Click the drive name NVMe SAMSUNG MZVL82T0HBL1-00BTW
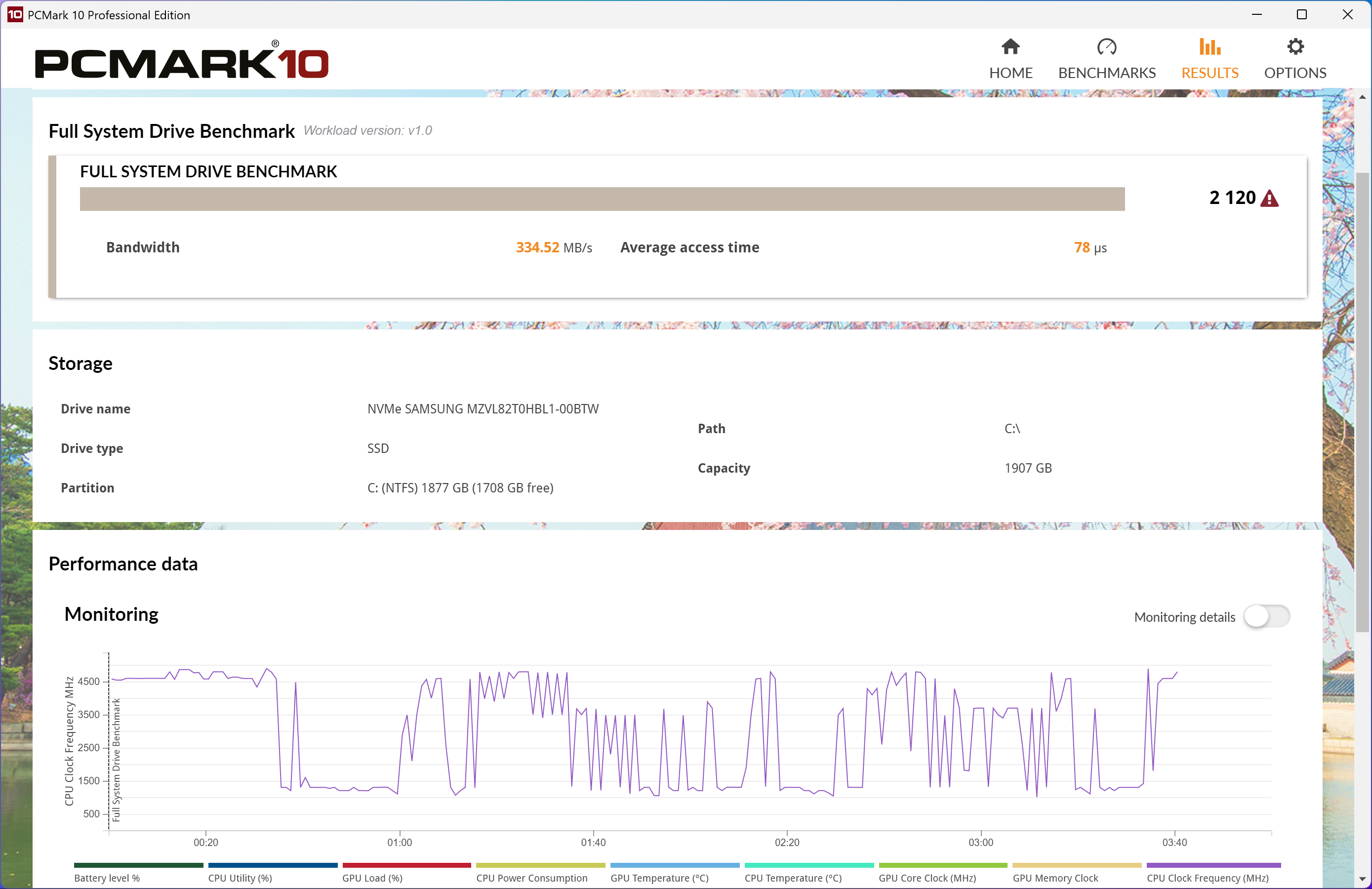1372x889 pixels. 483,409
